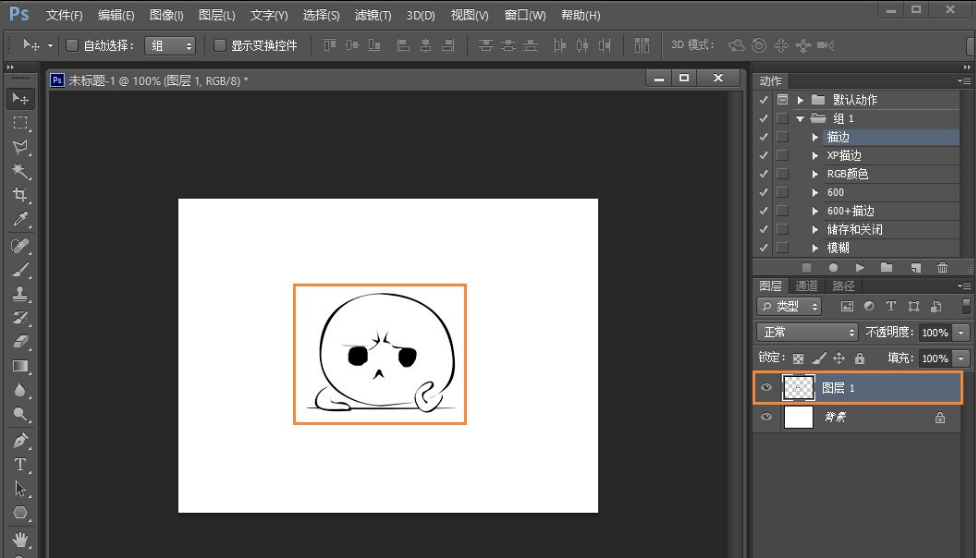Open the 滤镜(T) menu
Image resolution: width=976 pixels, height=558 pixels.
(373, 15)
